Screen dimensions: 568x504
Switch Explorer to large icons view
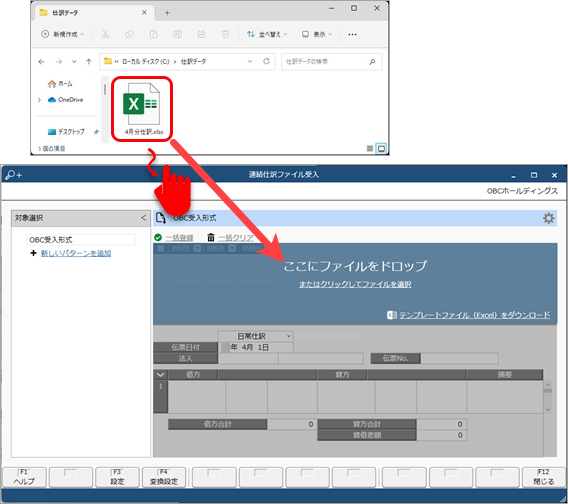point(381,148)
